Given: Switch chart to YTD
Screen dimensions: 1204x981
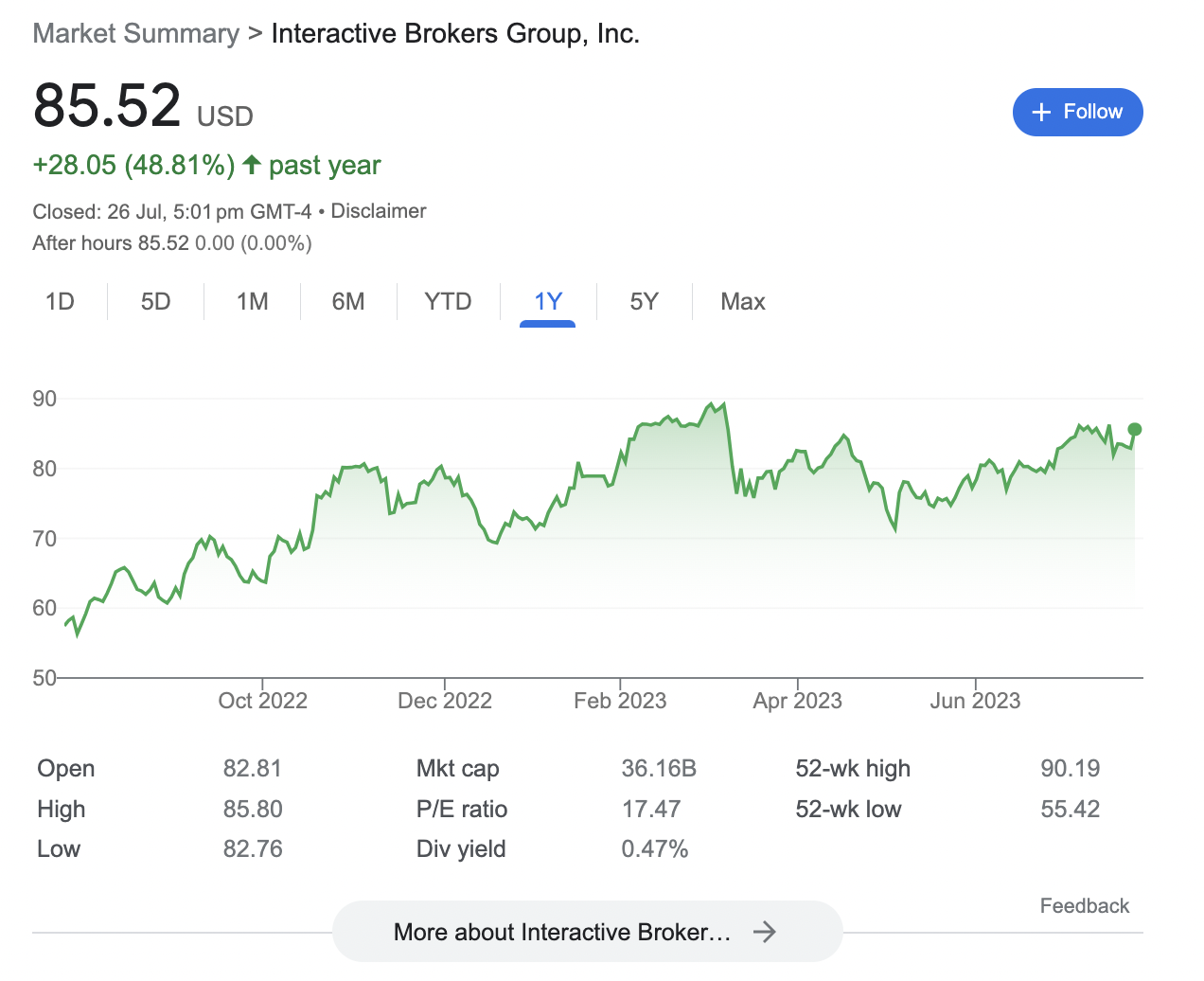Looking at the screenshot, I should [x=448, y=302].
